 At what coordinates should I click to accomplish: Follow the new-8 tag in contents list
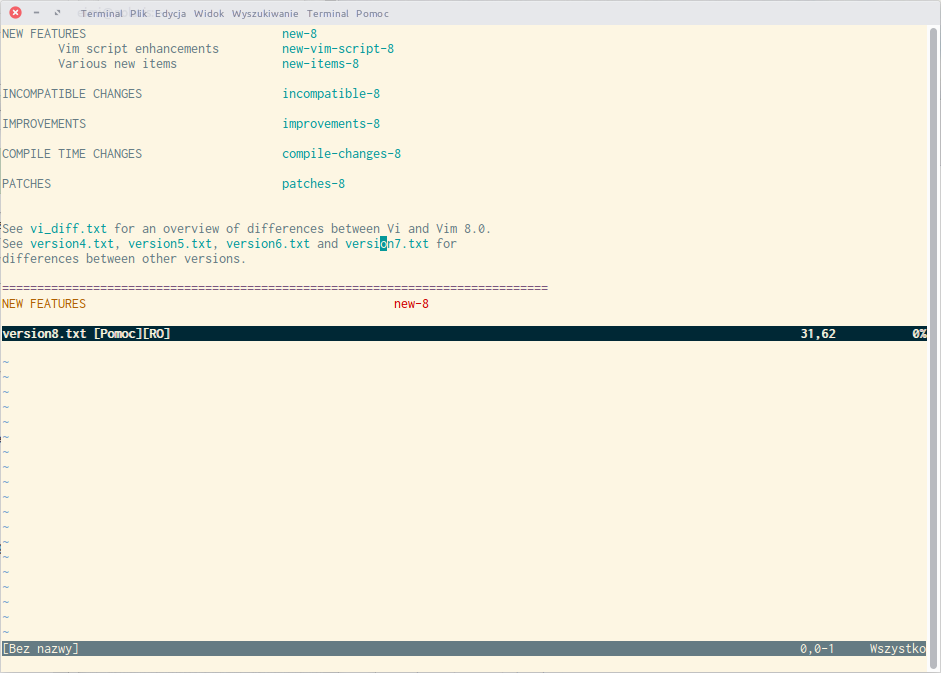pyautogui.click(x=299, y=34)
